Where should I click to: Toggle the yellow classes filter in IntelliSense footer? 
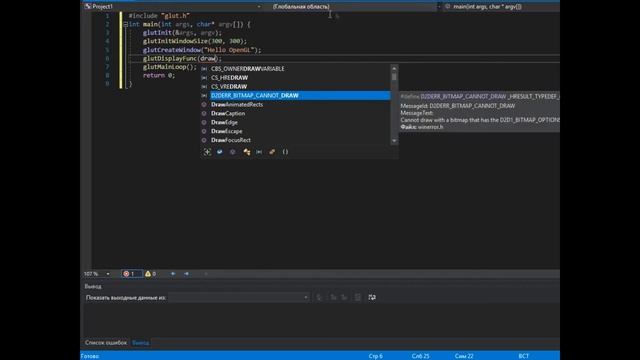coord(246,152)
